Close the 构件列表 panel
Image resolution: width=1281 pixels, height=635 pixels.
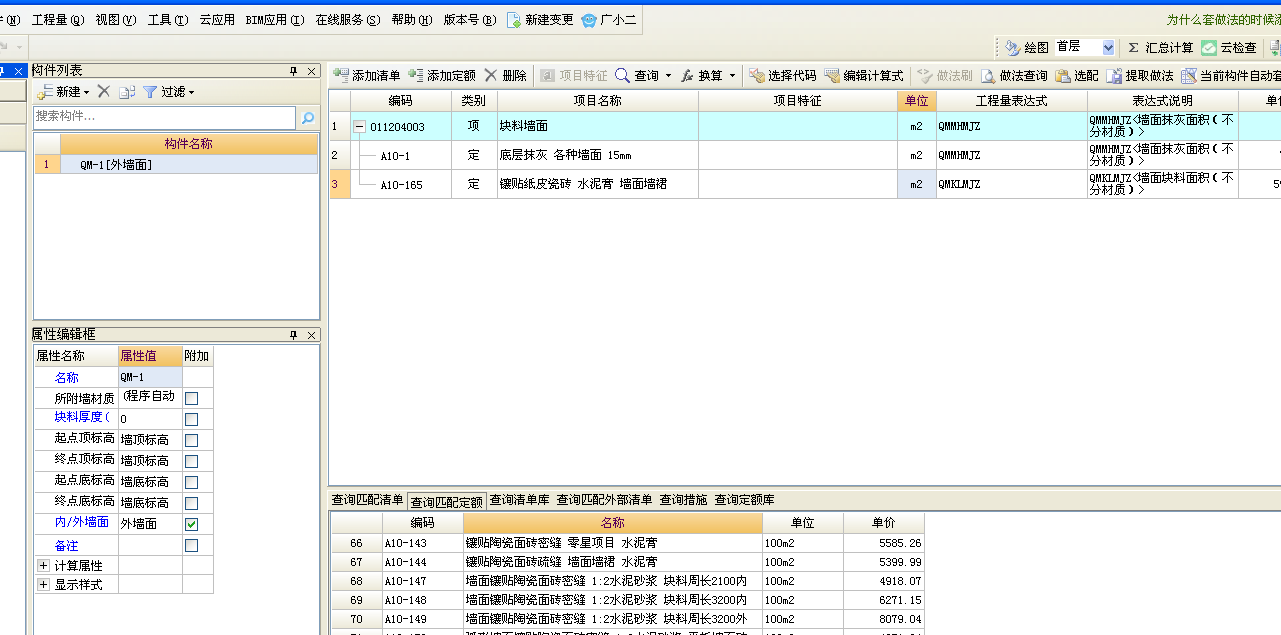pyautogui.click(x=311, y=71)
